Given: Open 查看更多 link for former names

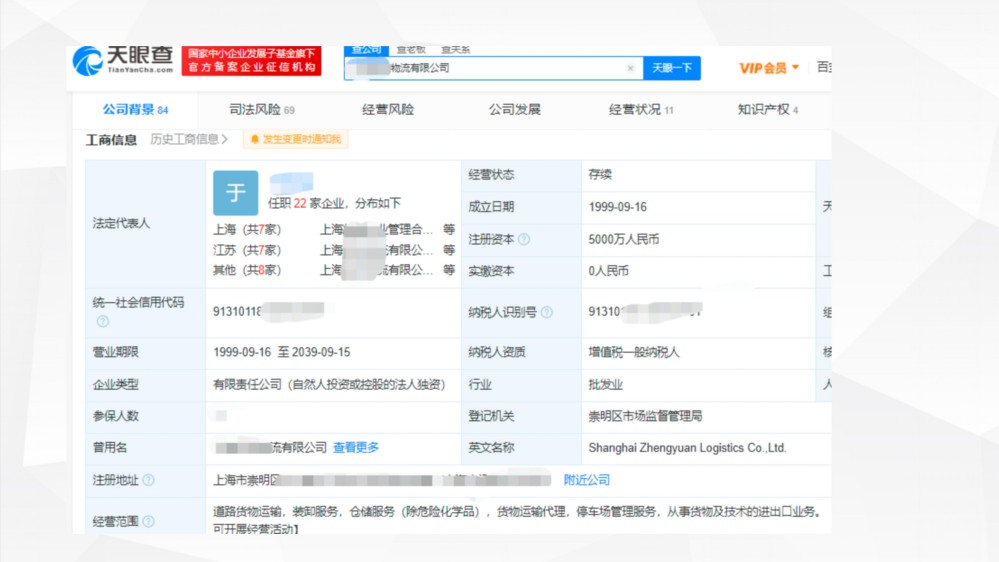Looking at the screenshot, I should [x=356, y=448].
